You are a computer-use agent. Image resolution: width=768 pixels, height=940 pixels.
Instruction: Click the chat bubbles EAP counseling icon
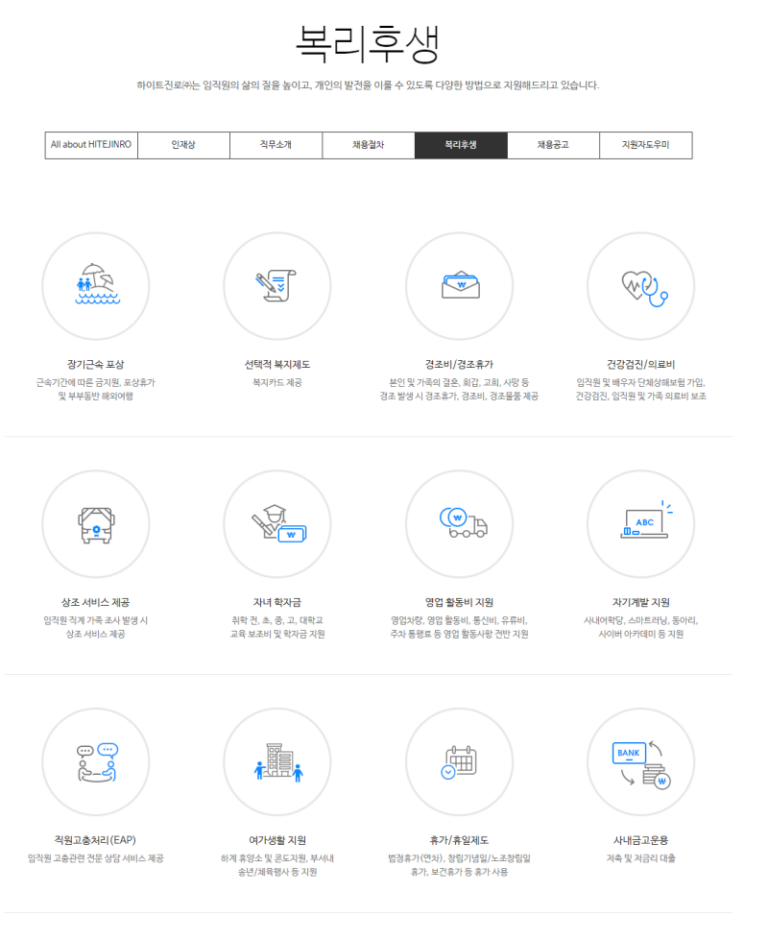(x=95, y=761)
